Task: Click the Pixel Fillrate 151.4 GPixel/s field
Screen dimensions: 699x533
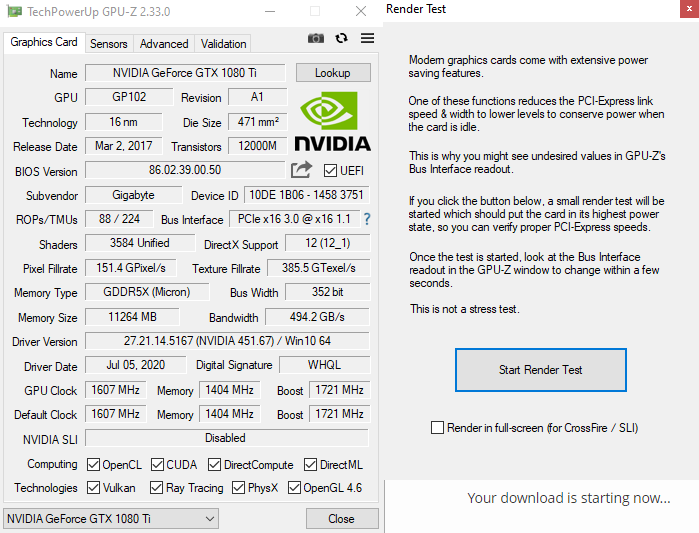Action: (131, 268)
